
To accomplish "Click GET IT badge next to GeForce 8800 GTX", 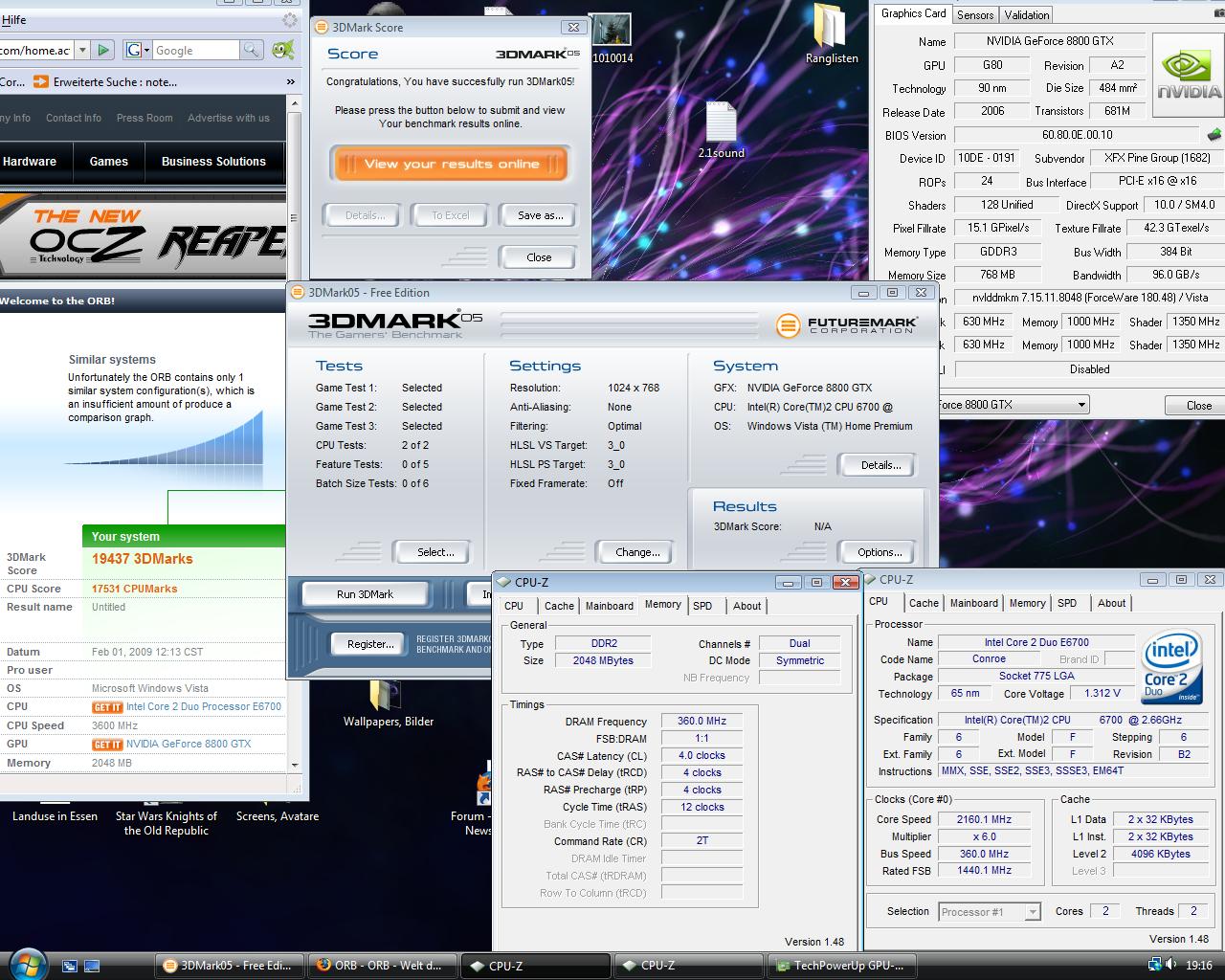I will (107, 745).
